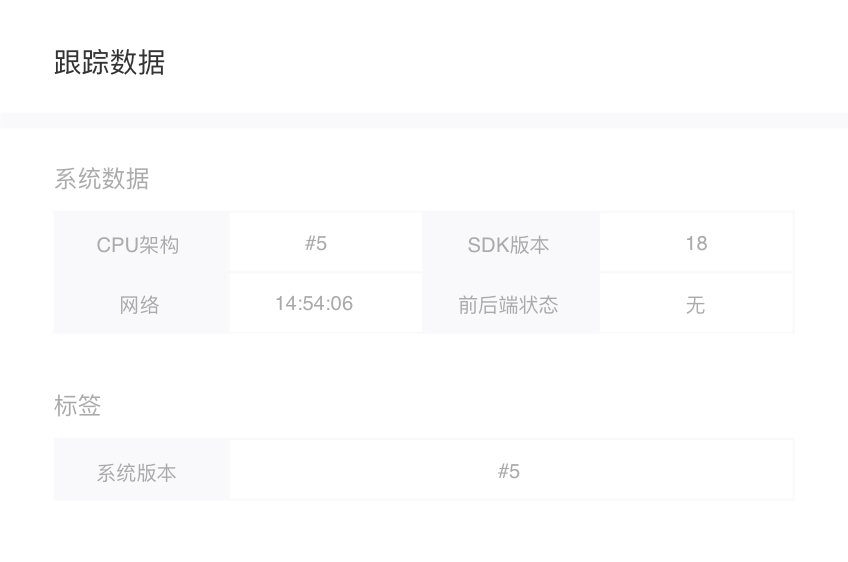Screen dimensions: 848x562
Task: Click the 前后端状态 label cell
Action: pos(511,303)
